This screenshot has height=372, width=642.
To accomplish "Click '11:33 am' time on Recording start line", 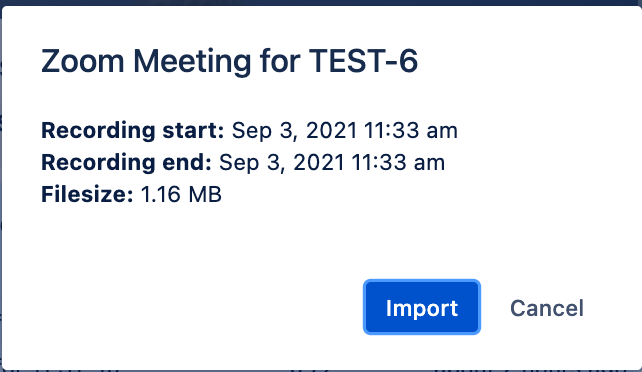I will tap(411, 131).
